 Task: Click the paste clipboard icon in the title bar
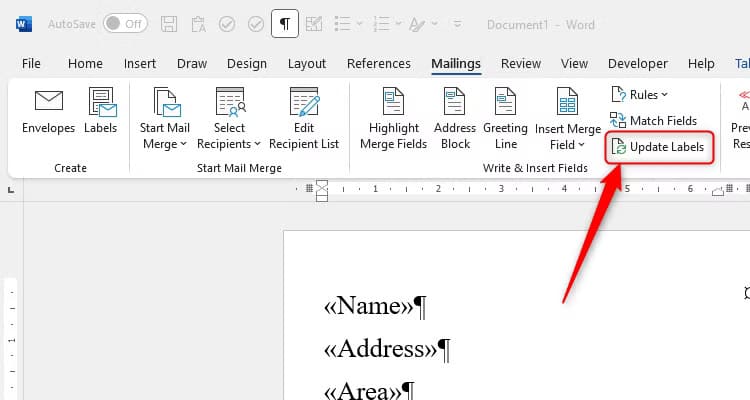198,24
